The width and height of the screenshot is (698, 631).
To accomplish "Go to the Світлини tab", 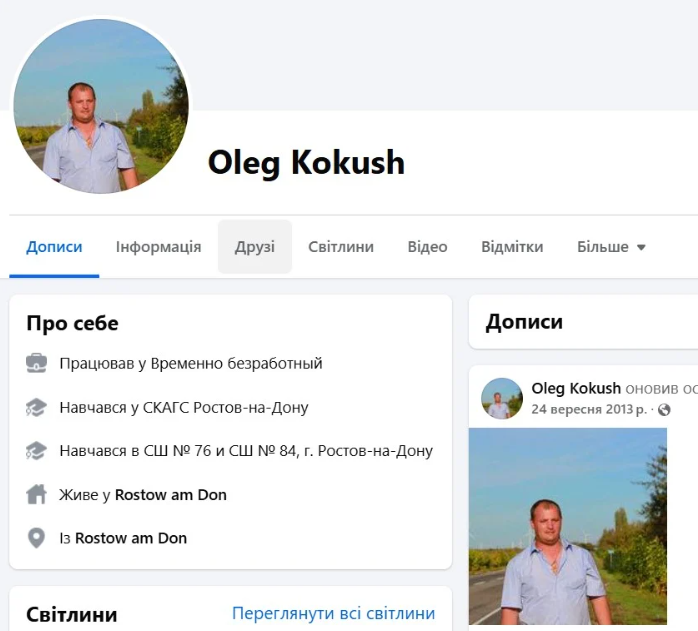I will point(341,247).
